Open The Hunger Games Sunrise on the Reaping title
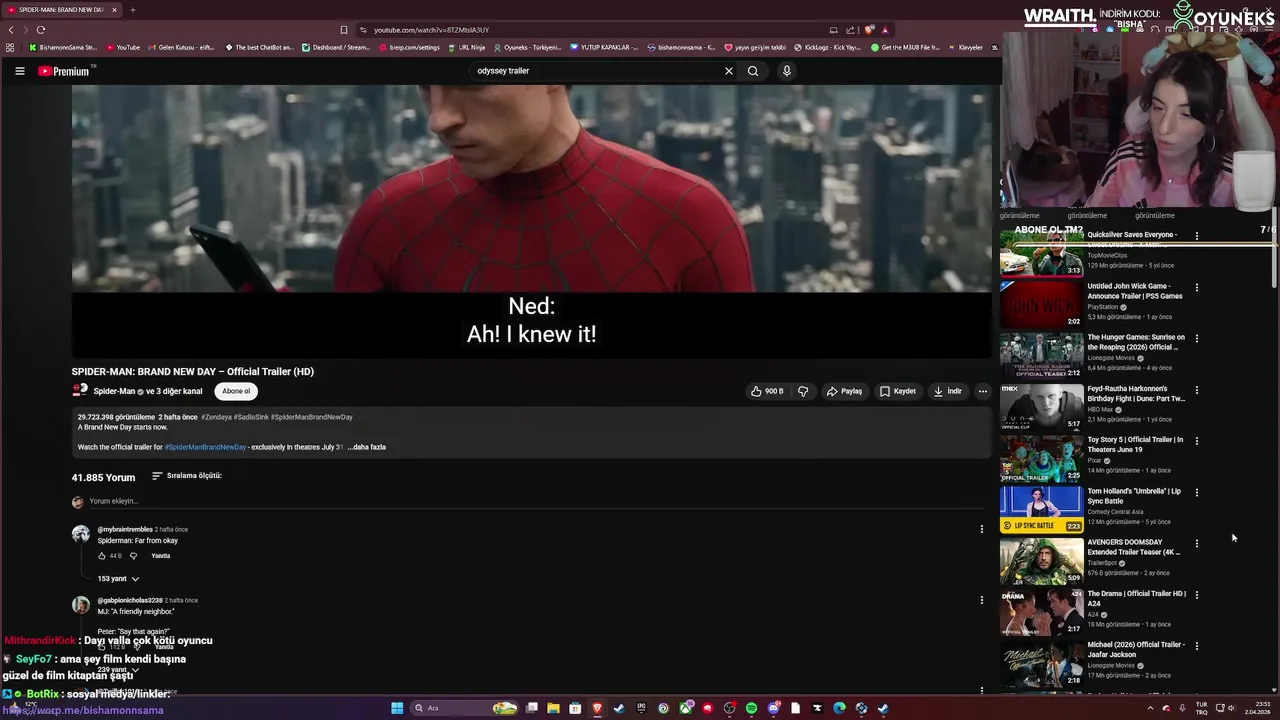Viewport: 1280px width, 720px height. point(1136,342)
